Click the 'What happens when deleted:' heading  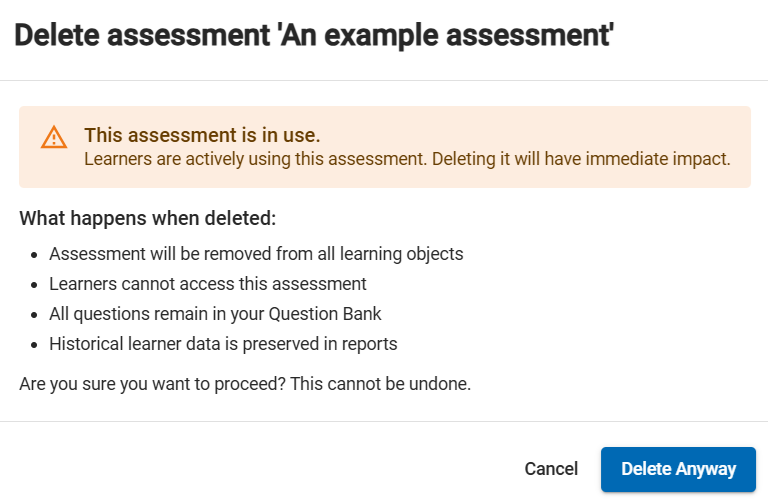[x=148, y=218]
